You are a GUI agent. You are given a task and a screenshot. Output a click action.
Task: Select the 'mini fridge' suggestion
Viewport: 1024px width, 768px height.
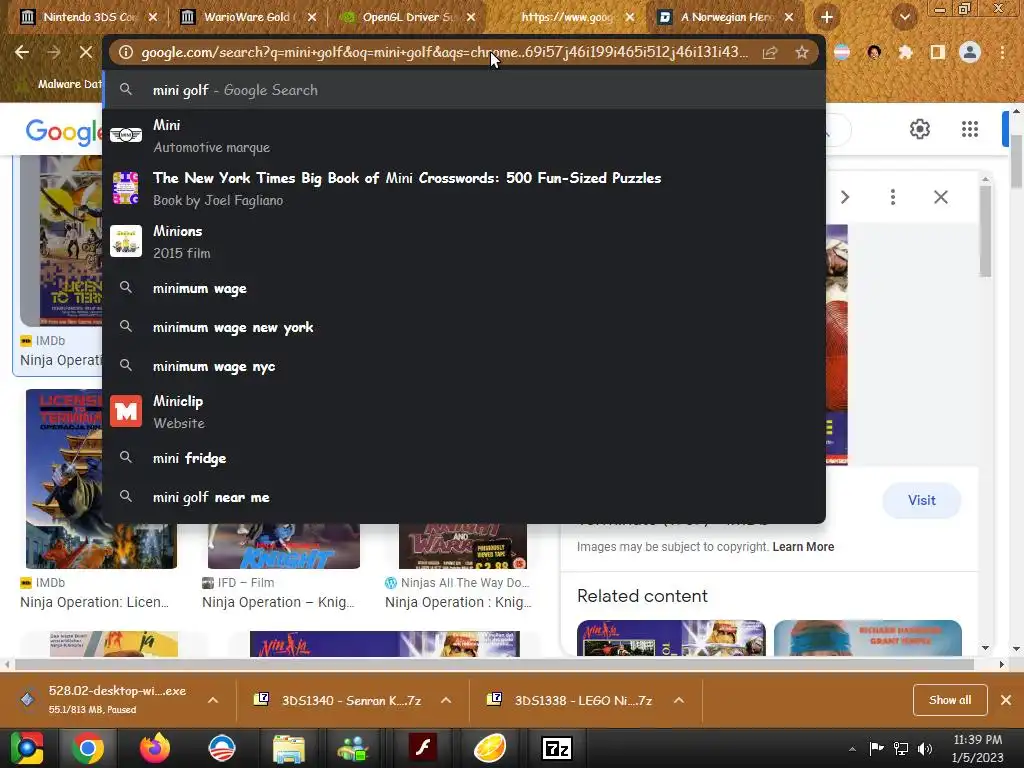point(464,458)
